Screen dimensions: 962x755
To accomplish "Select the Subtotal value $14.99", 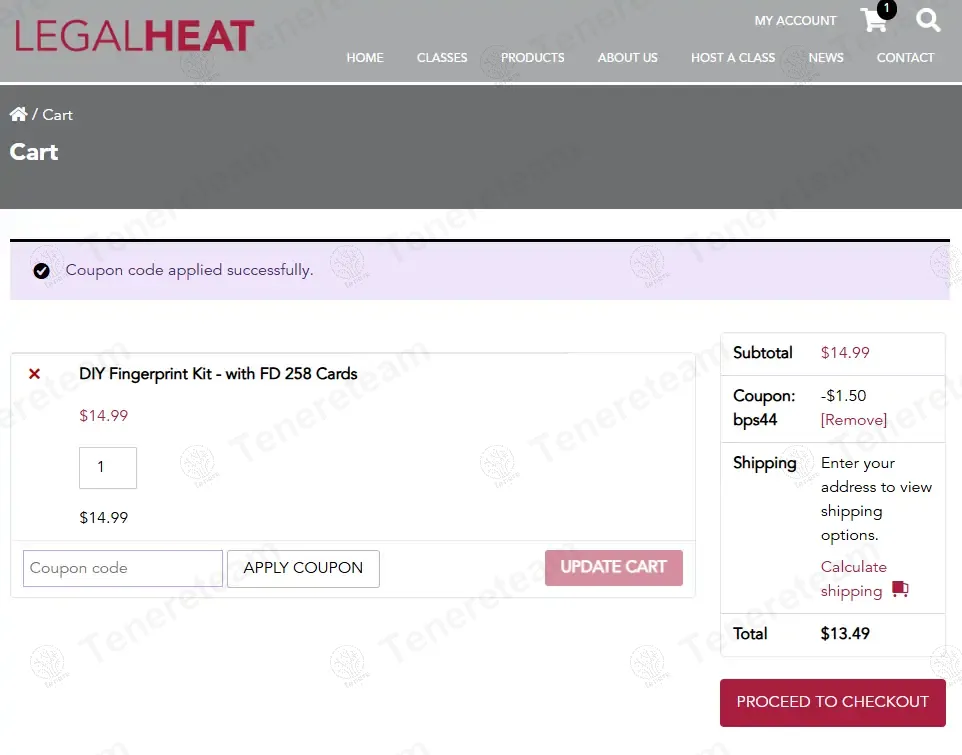I will [x=845, y=353].
